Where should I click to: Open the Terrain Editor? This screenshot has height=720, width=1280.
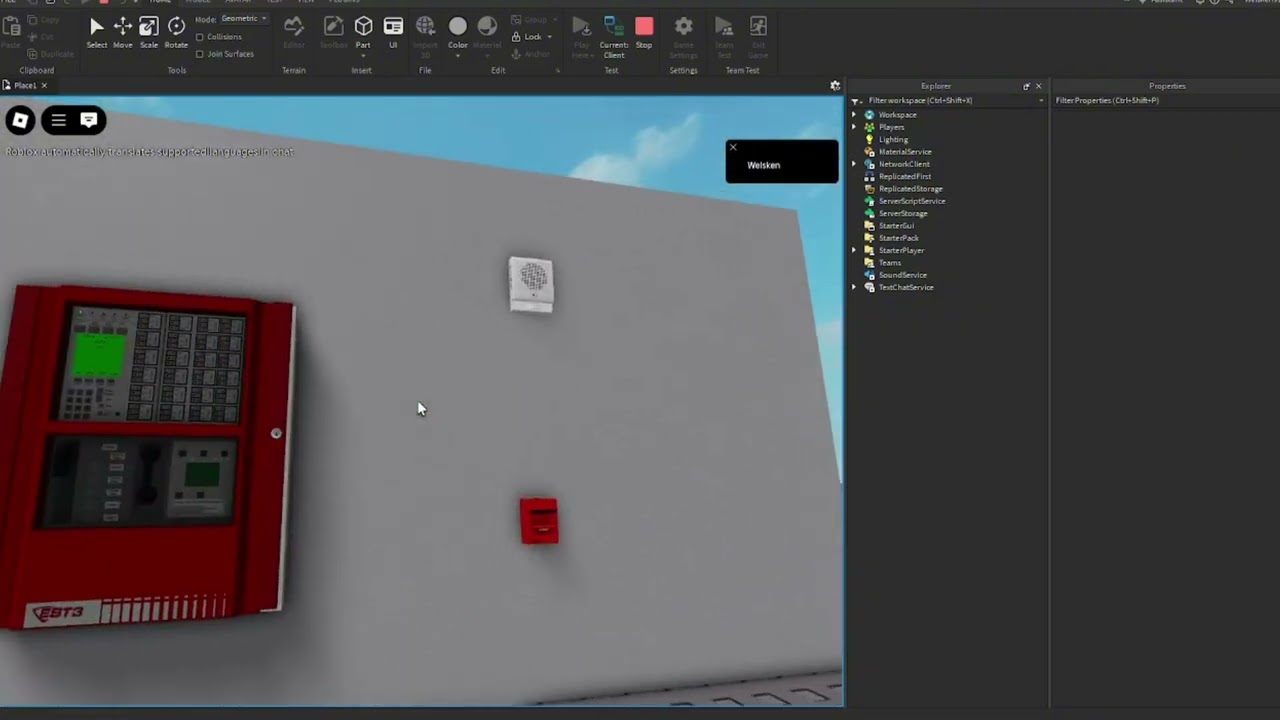294,32
